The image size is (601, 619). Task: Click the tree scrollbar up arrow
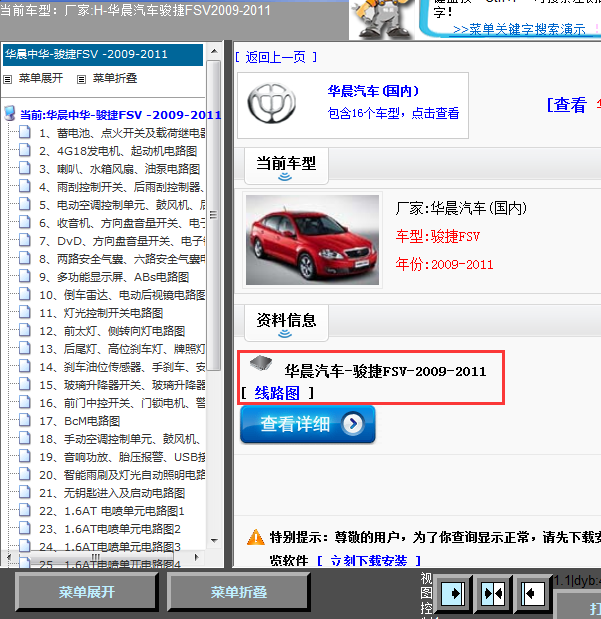214,51
